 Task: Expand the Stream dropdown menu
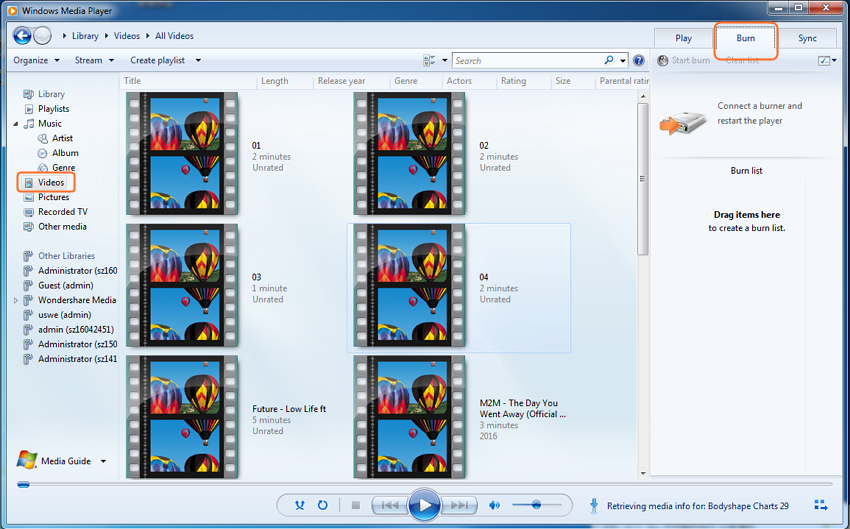click(94, 60)
